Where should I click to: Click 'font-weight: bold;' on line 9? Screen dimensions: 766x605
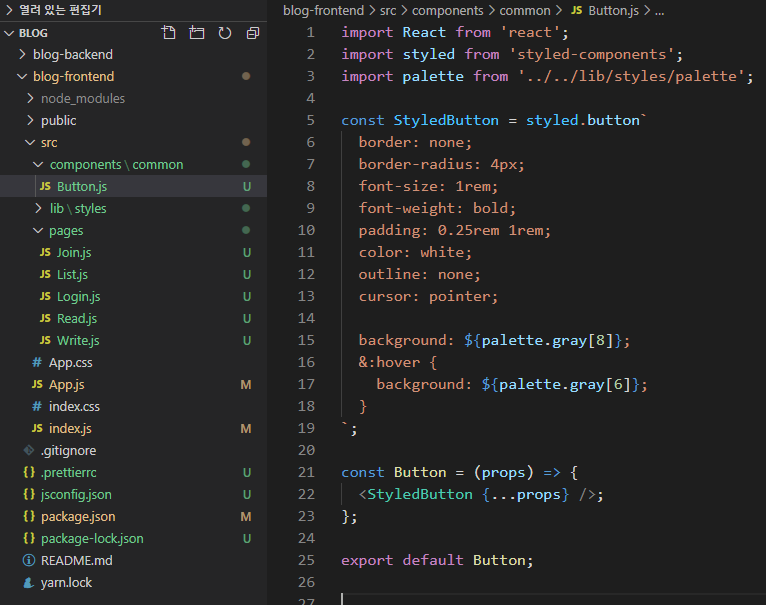(437, 208)
